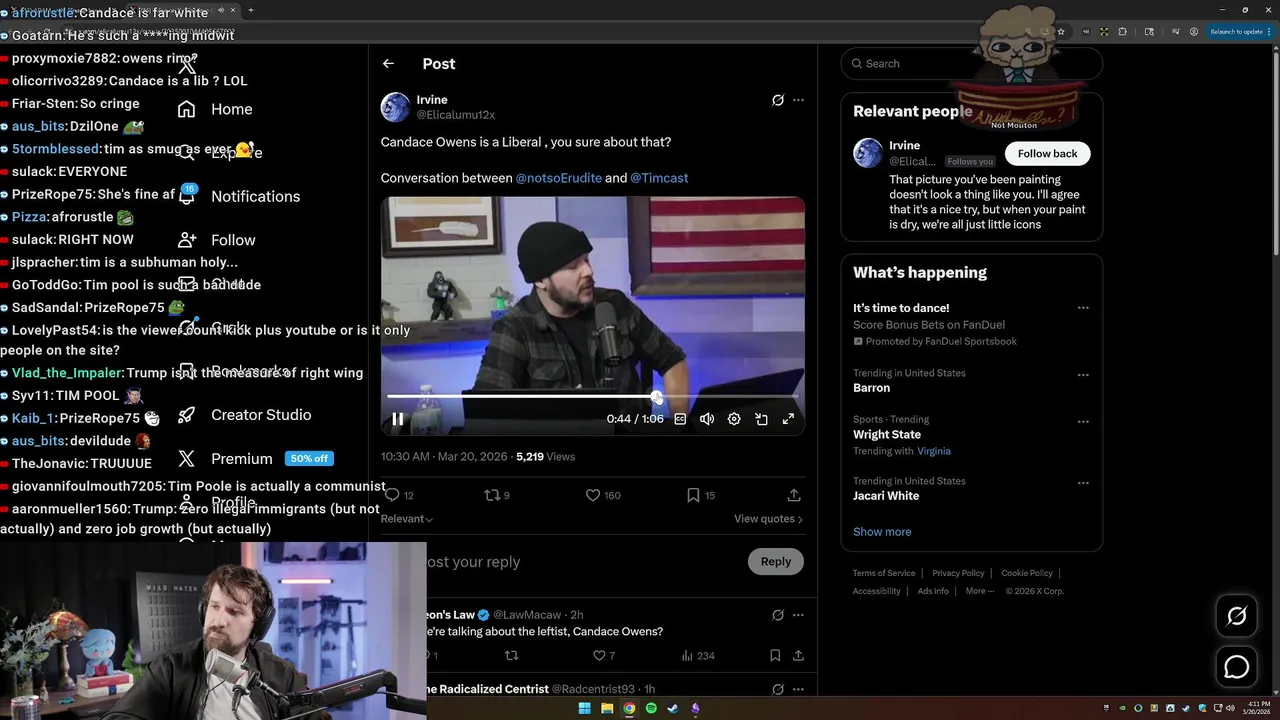The width and height of the screenshot is (1280, 720).
Task: Open Chrome profile avatar icon
Action: [1194, 32]
